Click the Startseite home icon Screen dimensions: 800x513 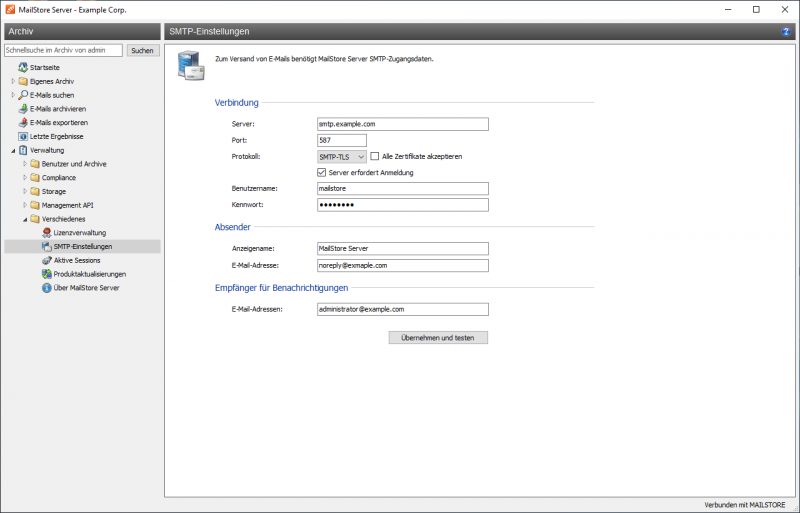[22, 67]
